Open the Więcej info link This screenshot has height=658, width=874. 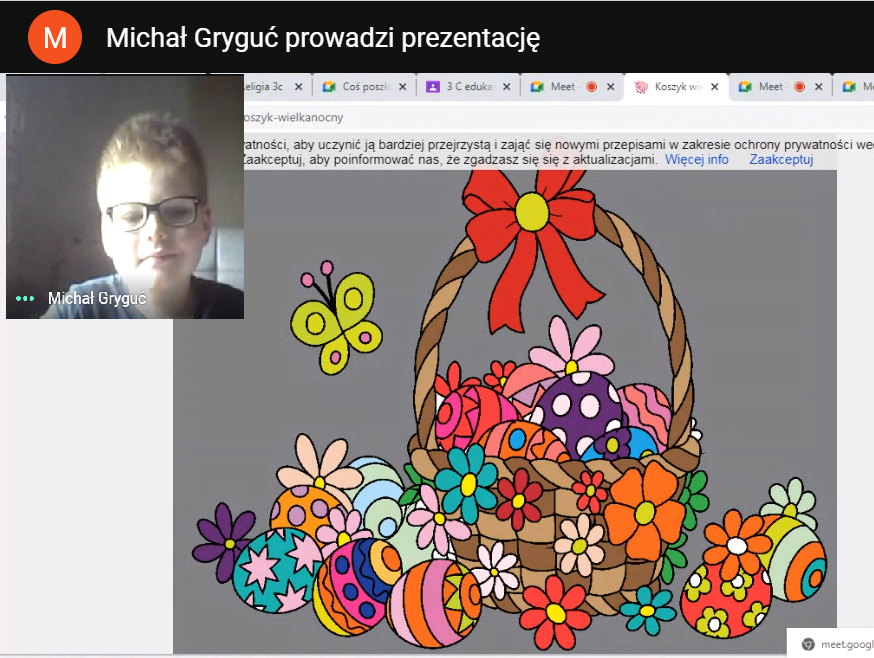pos(696,159)
